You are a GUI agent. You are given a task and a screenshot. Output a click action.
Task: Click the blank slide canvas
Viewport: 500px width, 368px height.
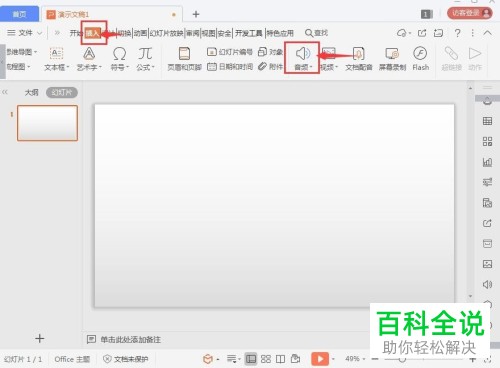coord(274,205)
